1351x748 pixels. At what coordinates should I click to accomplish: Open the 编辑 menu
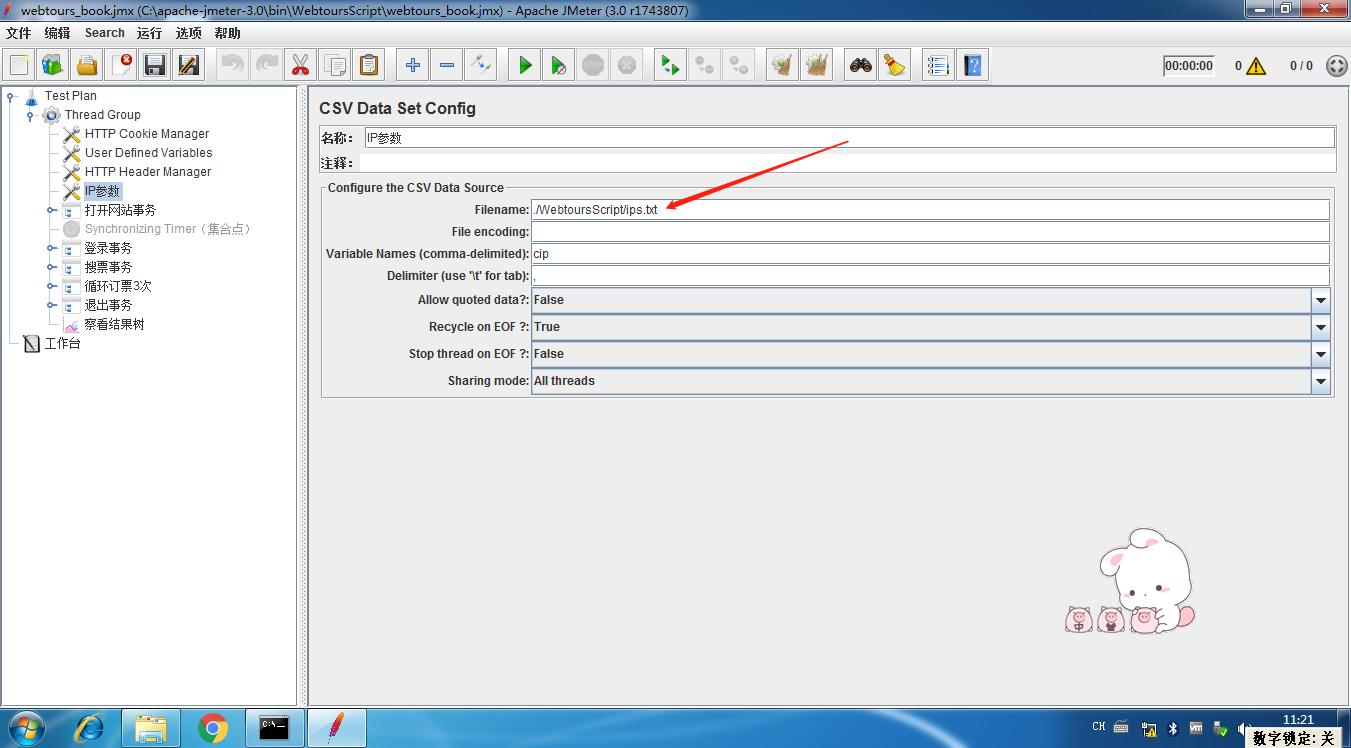[x=57, y=33]
